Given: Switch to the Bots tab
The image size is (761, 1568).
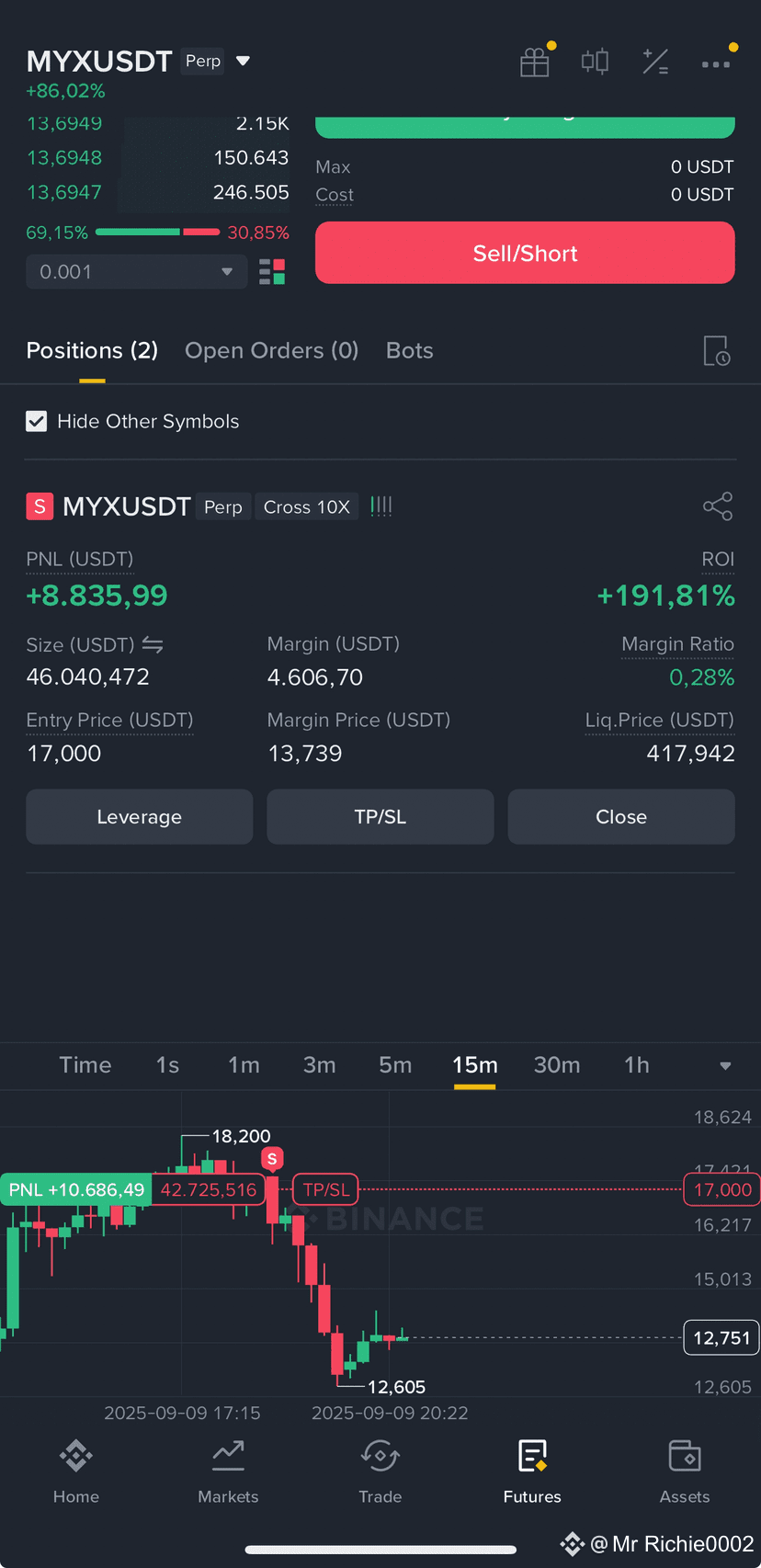Looking at the screenshot, I should (410, 350).
